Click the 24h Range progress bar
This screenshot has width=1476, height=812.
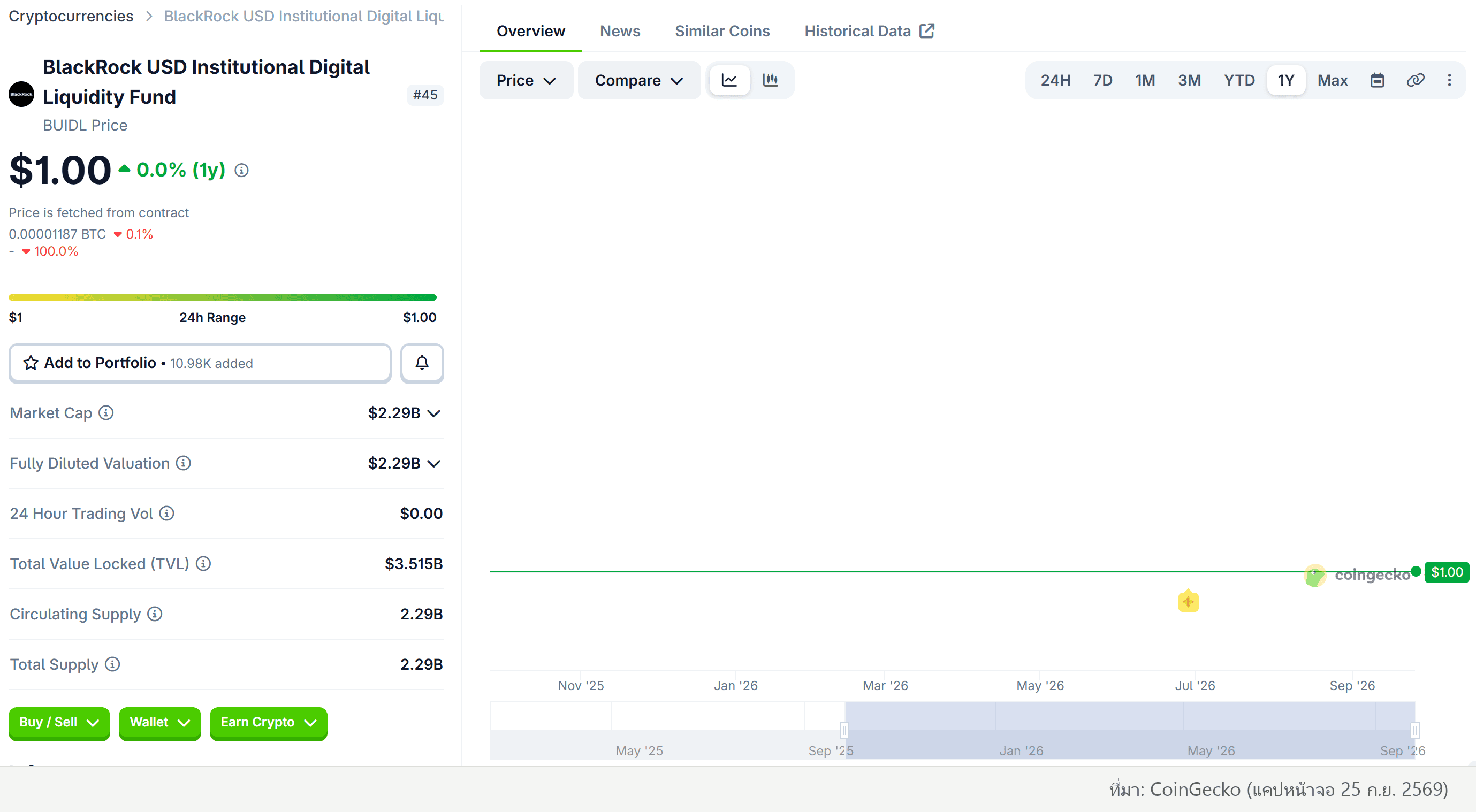222,297
